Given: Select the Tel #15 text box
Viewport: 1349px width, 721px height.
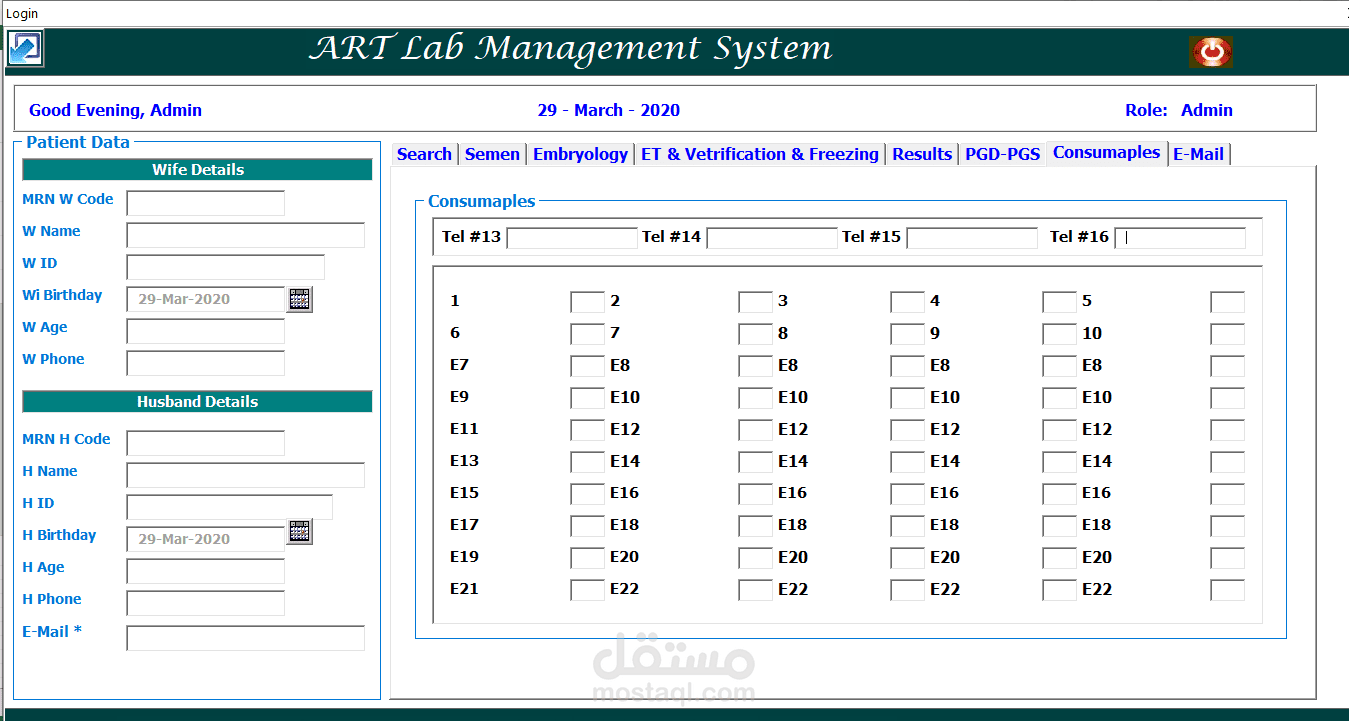Looking at the screenshot, I should (x=972, y=238).
